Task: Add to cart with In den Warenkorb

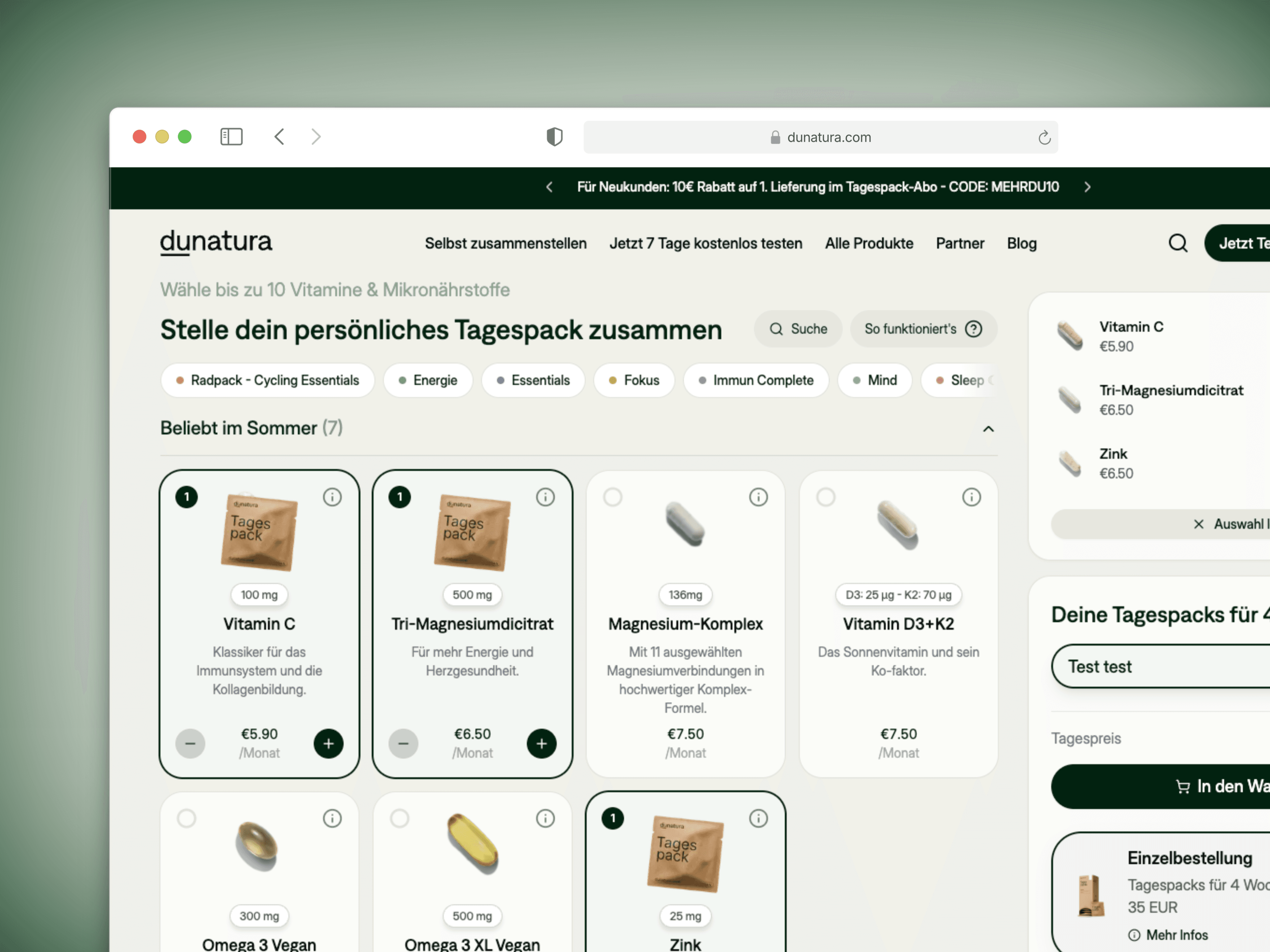Action: pos(1160,786)
